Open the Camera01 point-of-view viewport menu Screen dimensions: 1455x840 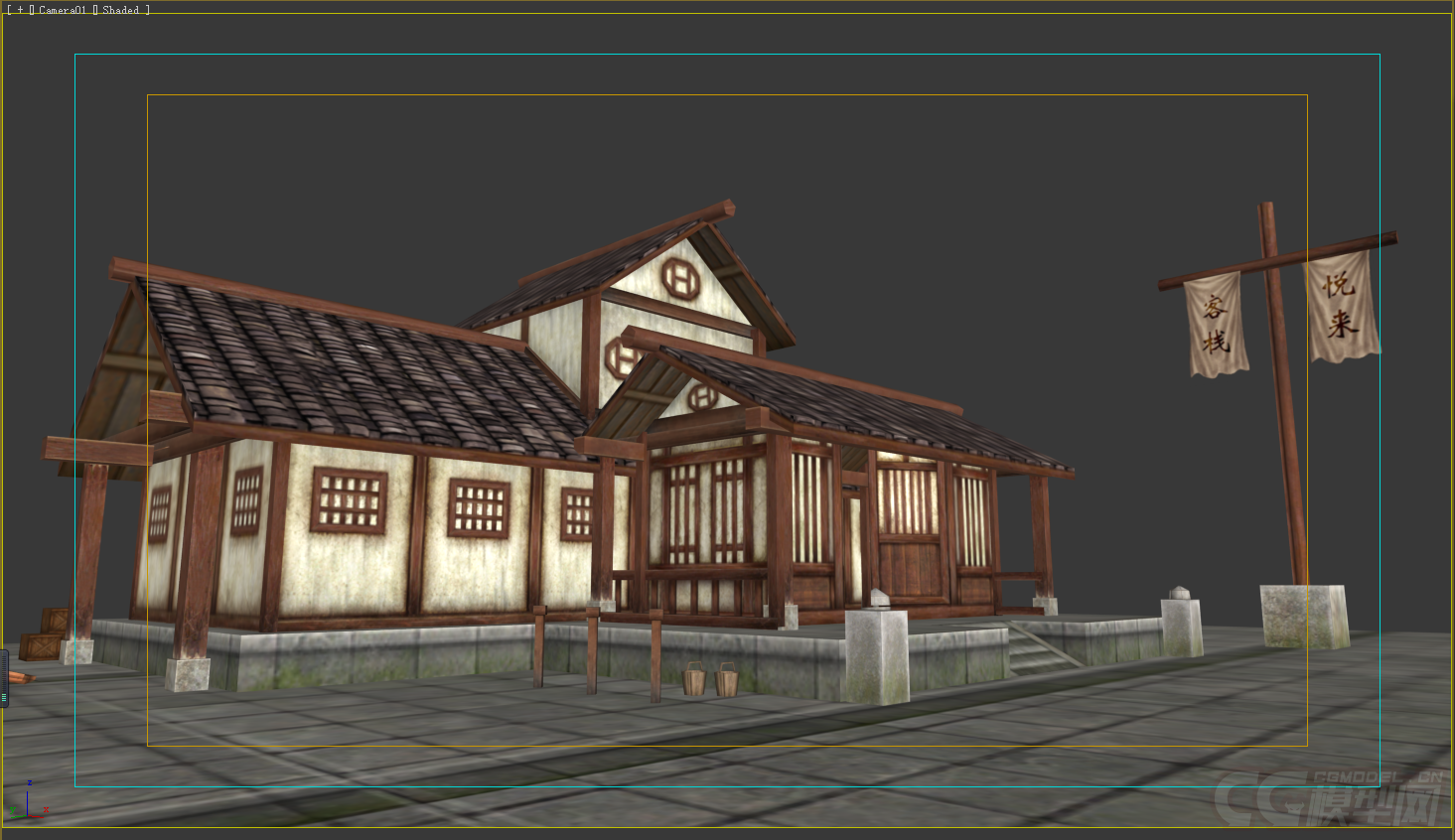tap(63, 8)
